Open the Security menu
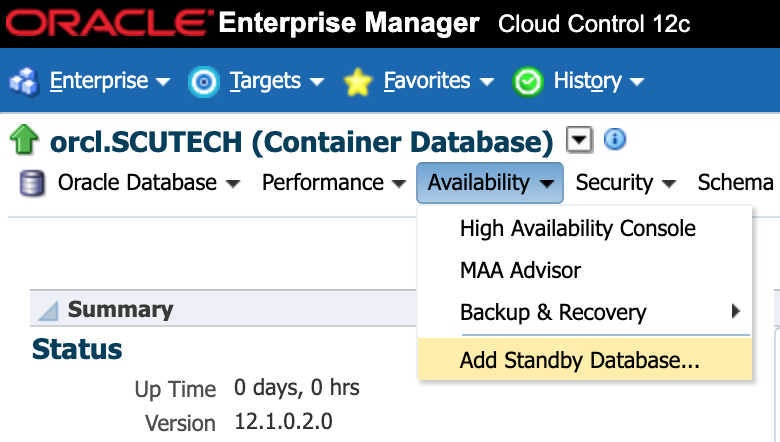The height and width of the screenshot is (442, 780). (626, 183)
